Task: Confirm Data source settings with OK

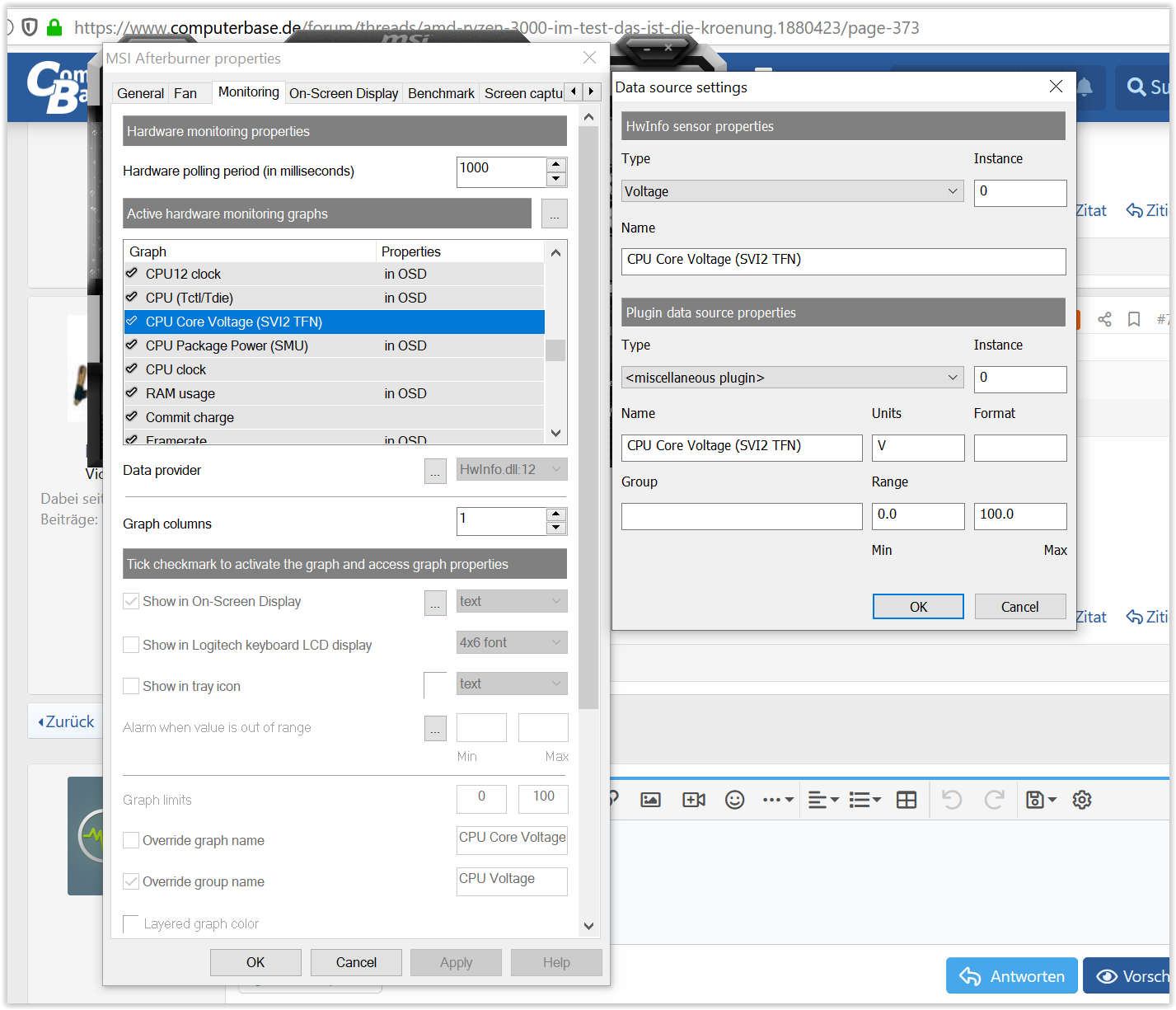Action: (x=918, y=607)
